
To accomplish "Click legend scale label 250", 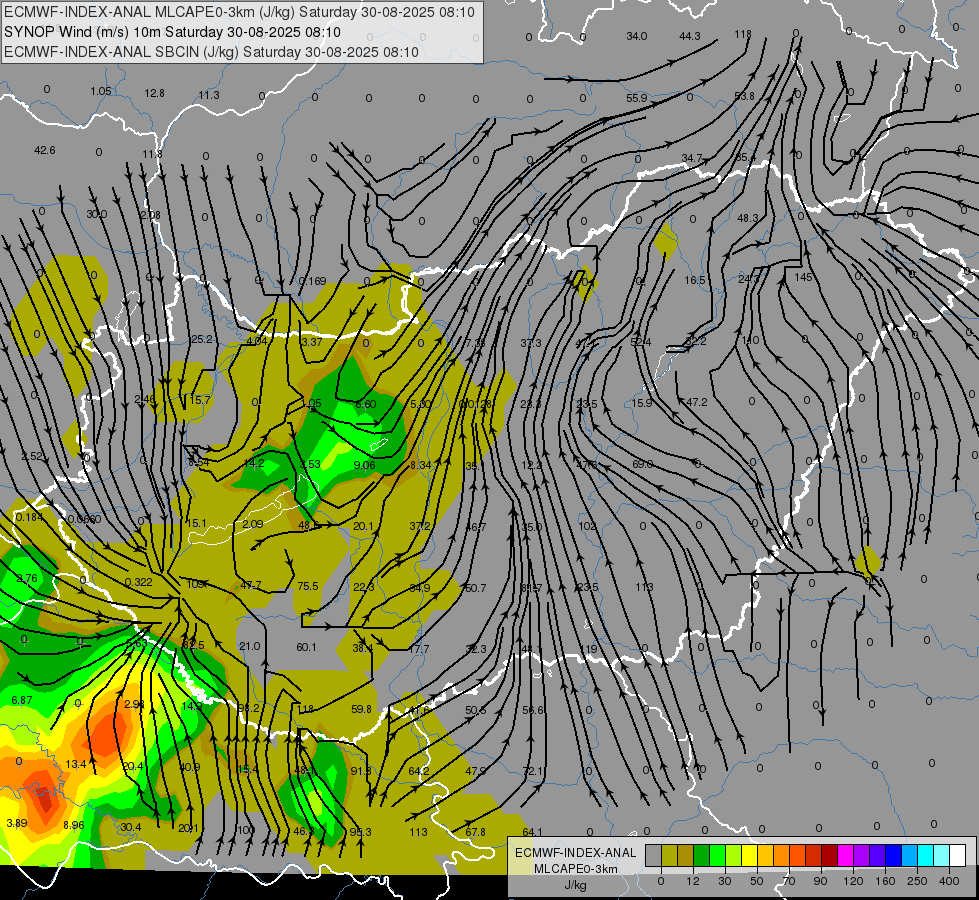I will pyautogui.click(x=917, y=881).
